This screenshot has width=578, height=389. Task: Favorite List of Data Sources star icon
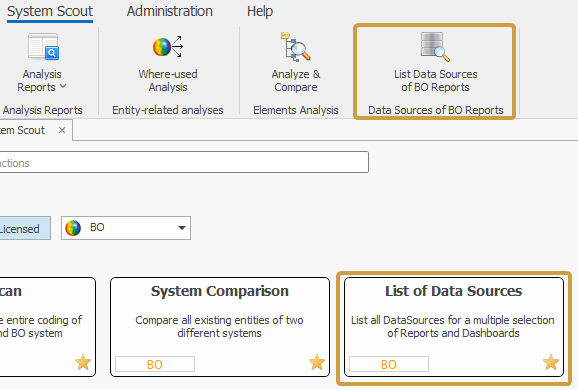(551, 362)
